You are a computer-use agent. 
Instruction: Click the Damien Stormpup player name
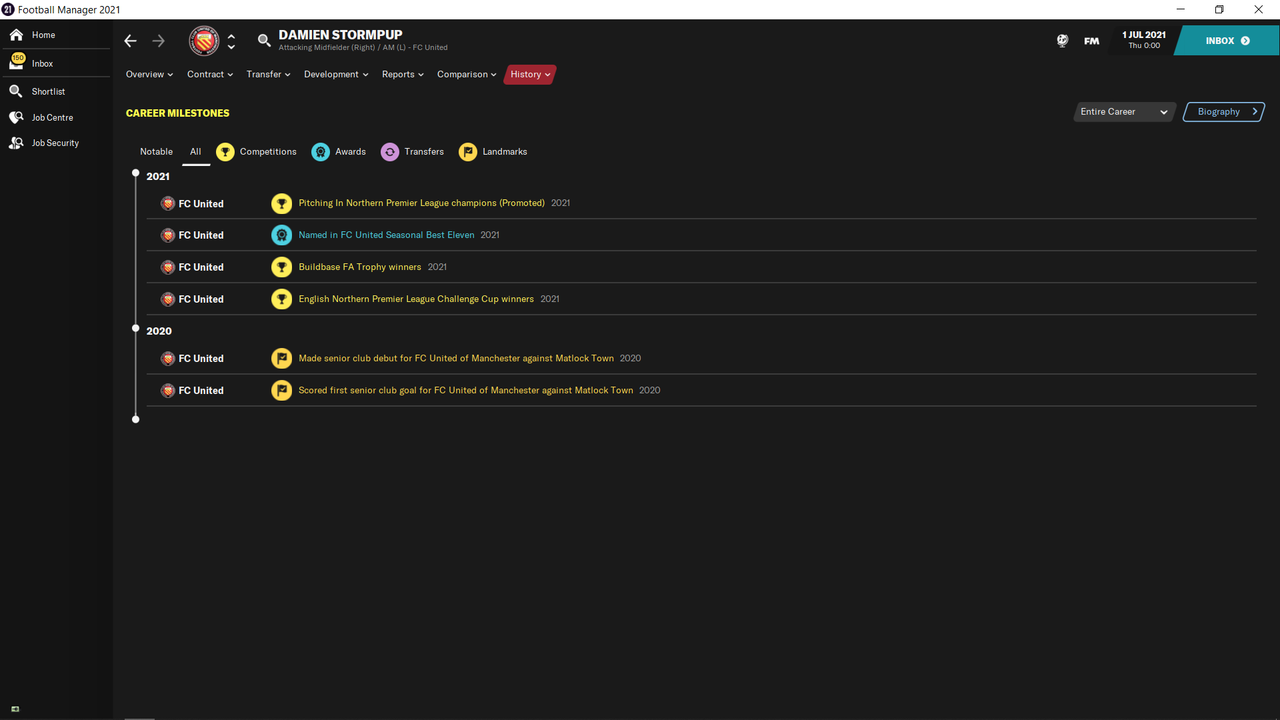click(340, 34)
